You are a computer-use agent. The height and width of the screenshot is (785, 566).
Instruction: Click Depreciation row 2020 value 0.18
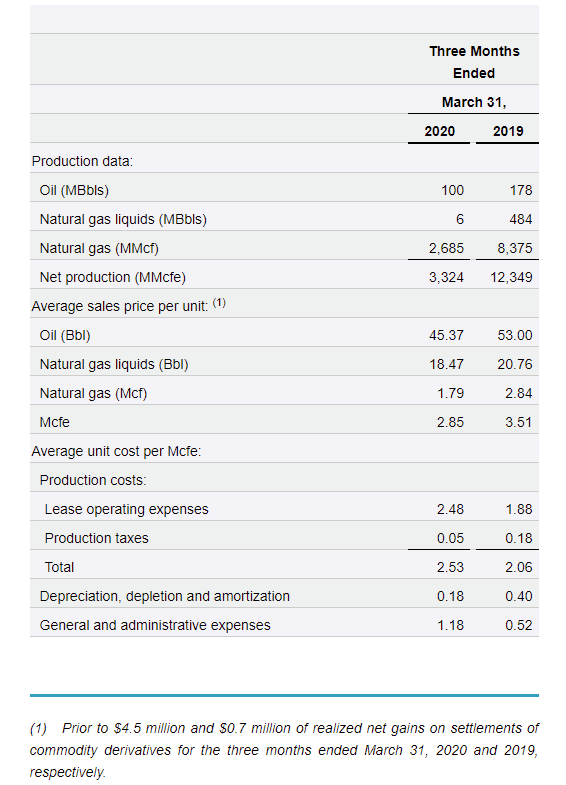coord(450,597)
